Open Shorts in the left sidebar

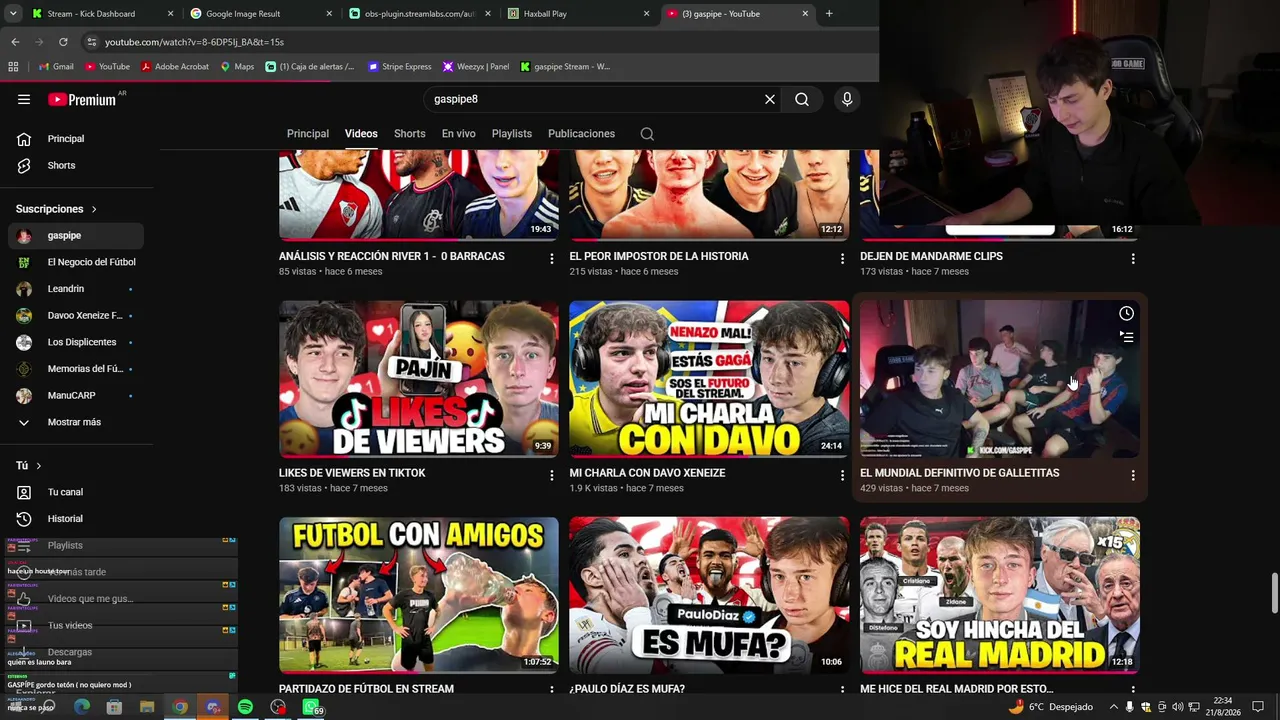coord(76,165)
